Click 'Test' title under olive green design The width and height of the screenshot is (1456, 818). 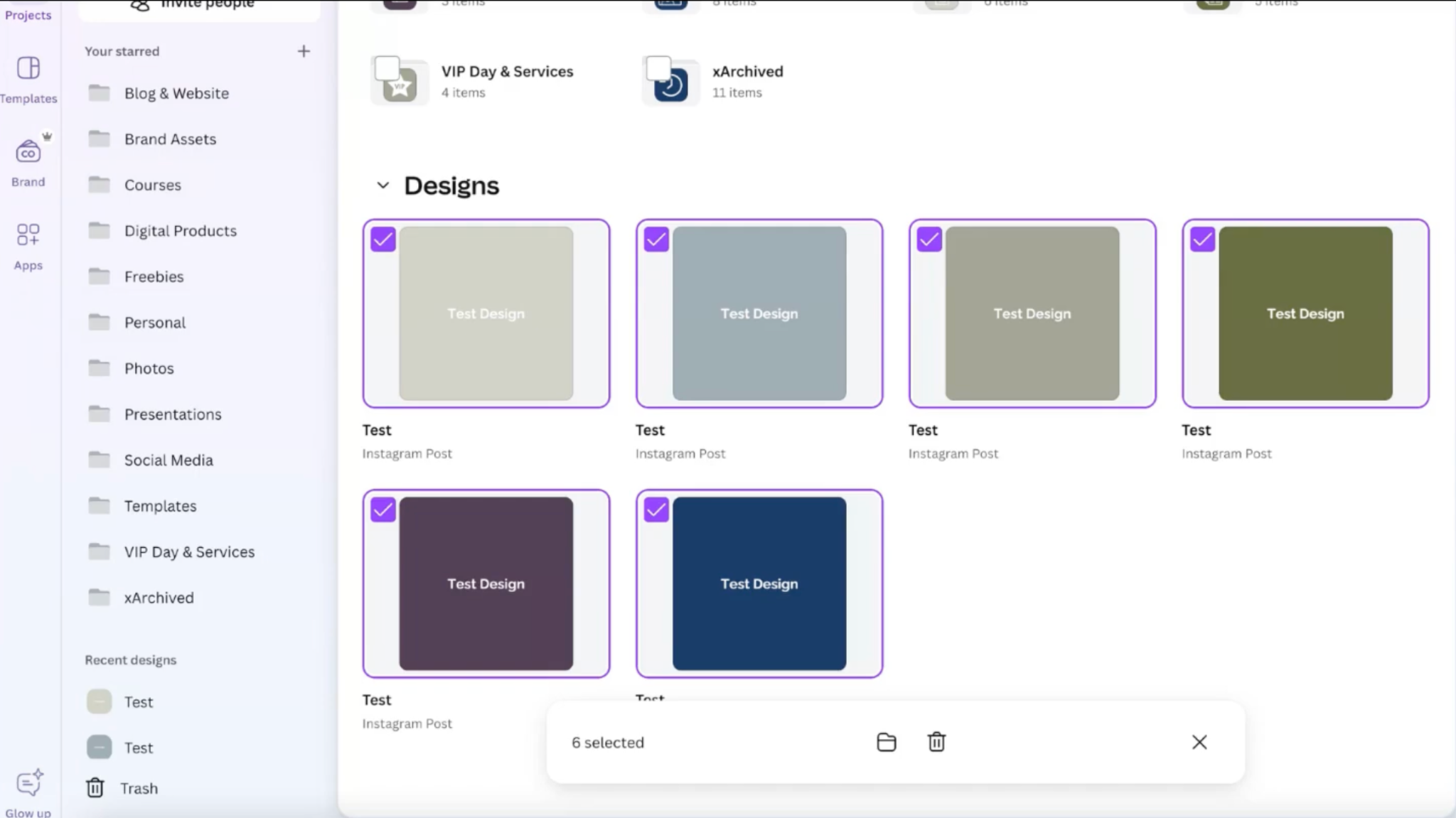[x=1196, y=430]
